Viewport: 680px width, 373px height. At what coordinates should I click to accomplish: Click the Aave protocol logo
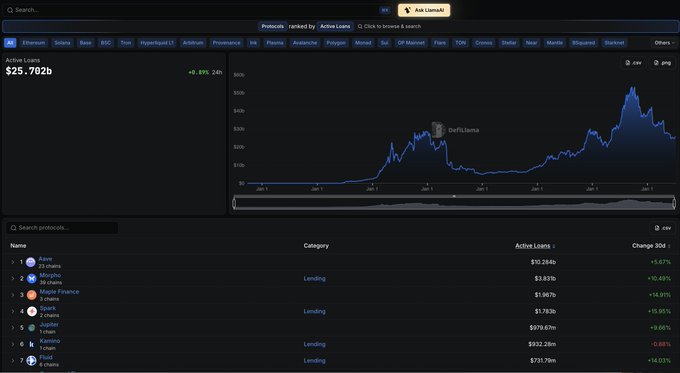pyautogui.click(x=31, y=262)
